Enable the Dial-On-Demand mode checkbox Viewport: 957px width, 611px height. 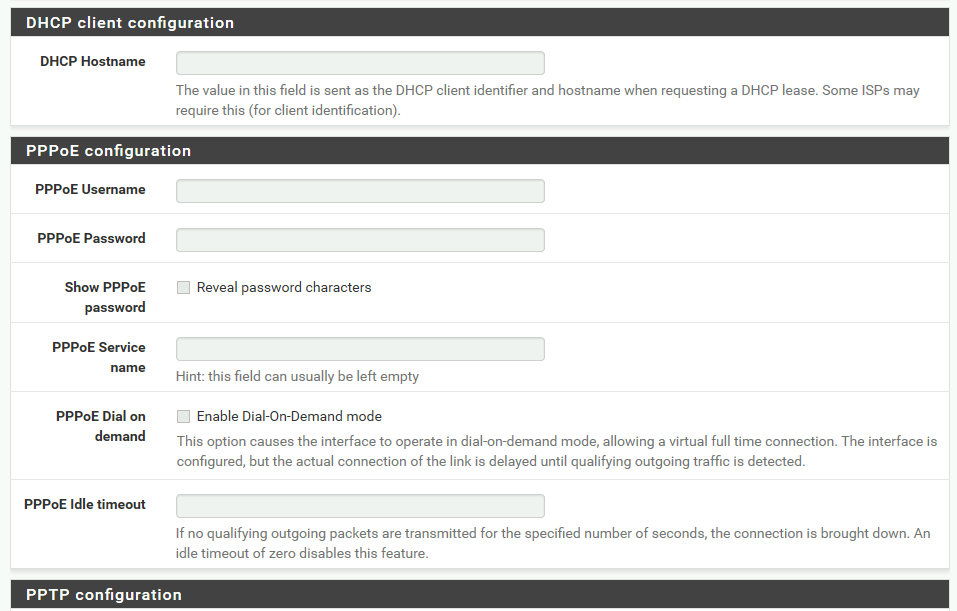click(x=183, y=416)
